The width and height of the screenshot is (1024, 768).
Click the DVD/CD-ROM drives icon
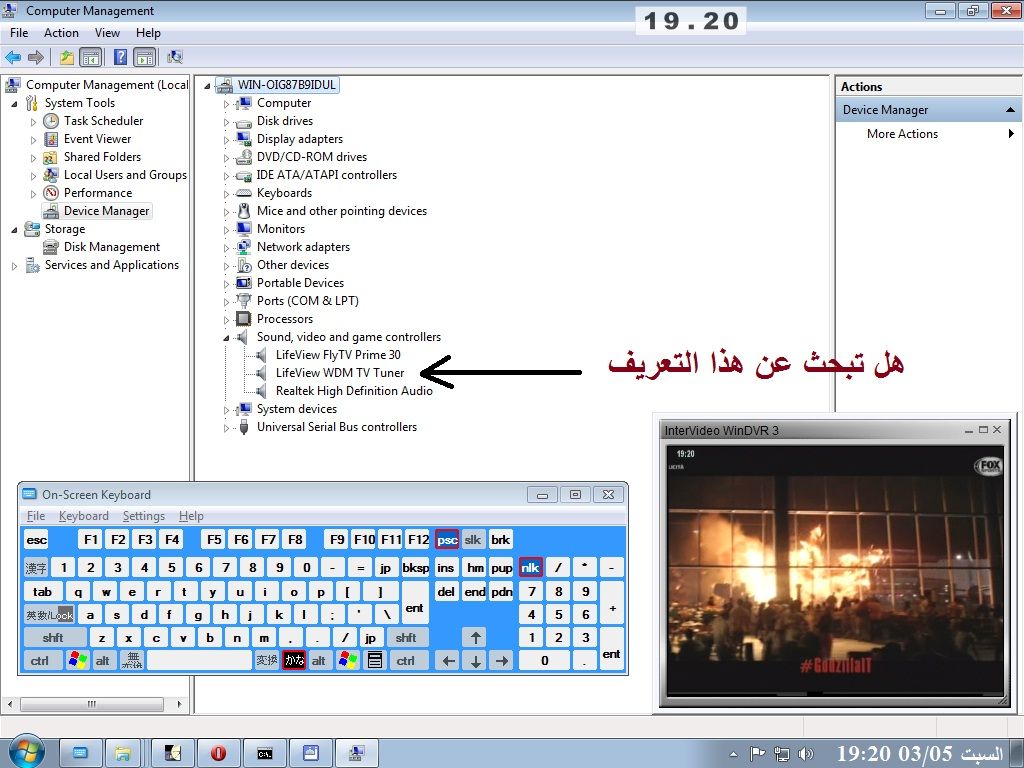[244, 157]
